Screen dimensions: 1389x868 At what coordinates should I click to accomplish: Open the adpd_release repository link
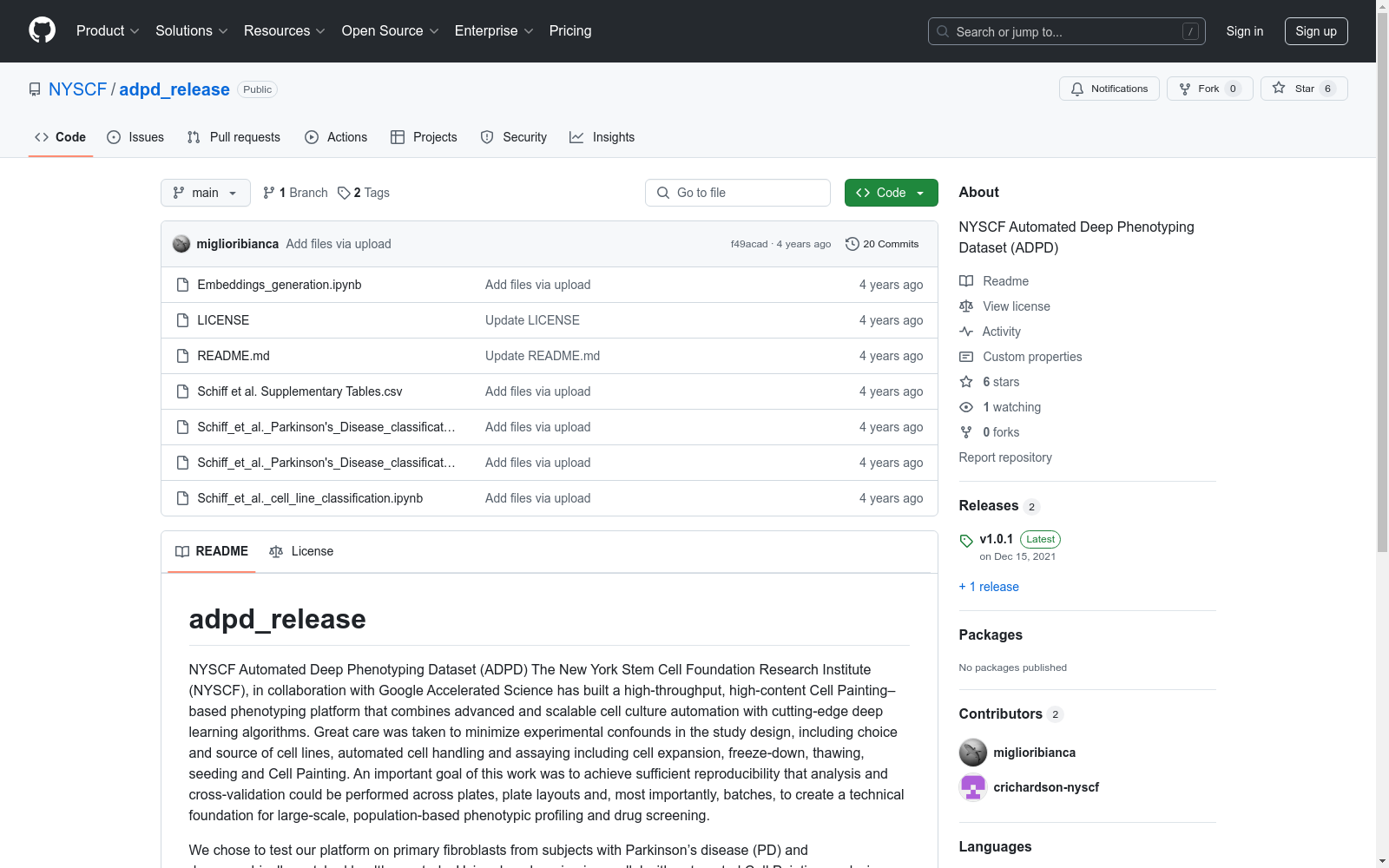(174, 89)
